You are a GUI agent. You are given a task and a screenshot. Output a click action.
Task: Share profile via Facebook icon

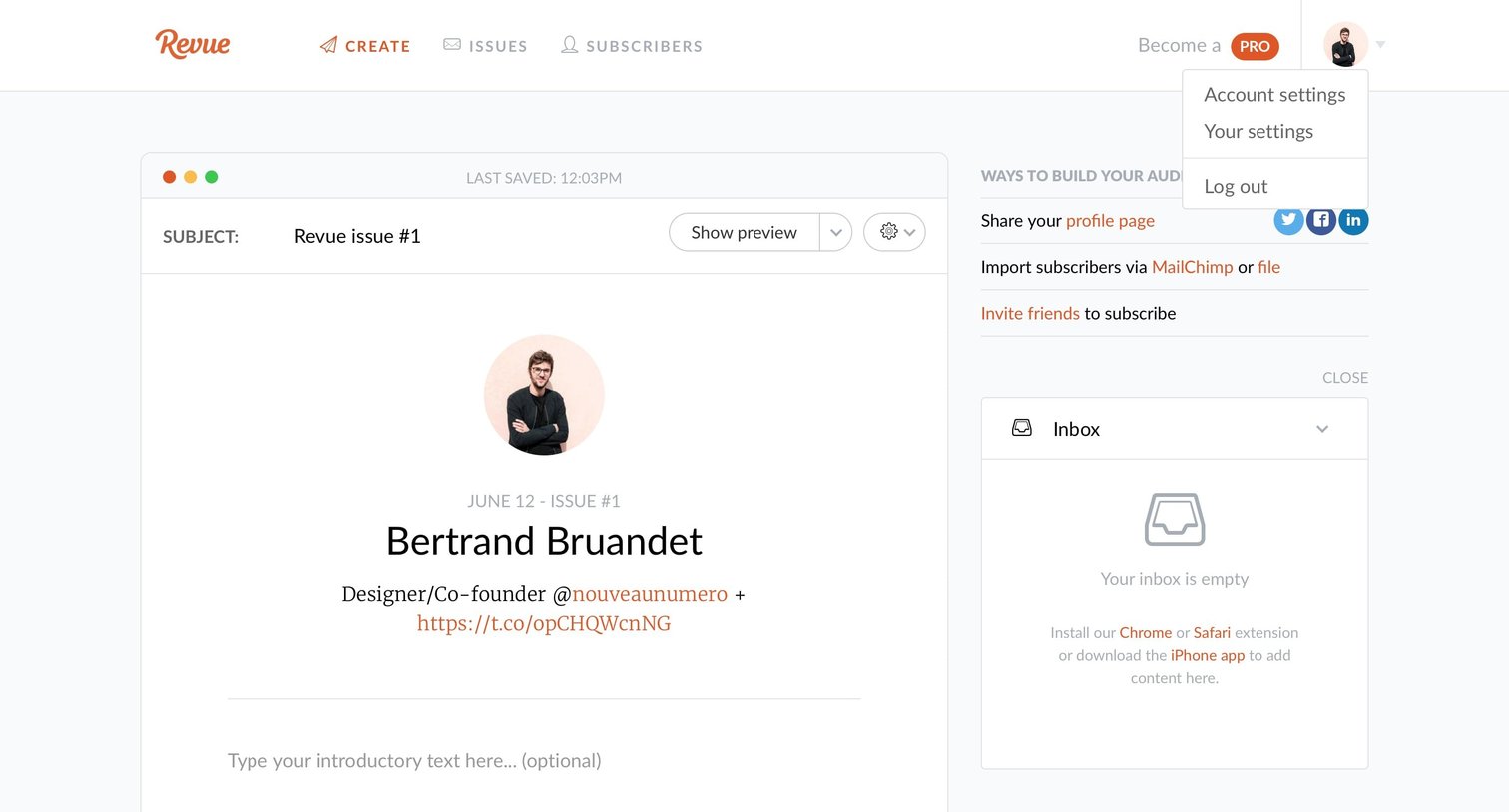pos(1321,221)
